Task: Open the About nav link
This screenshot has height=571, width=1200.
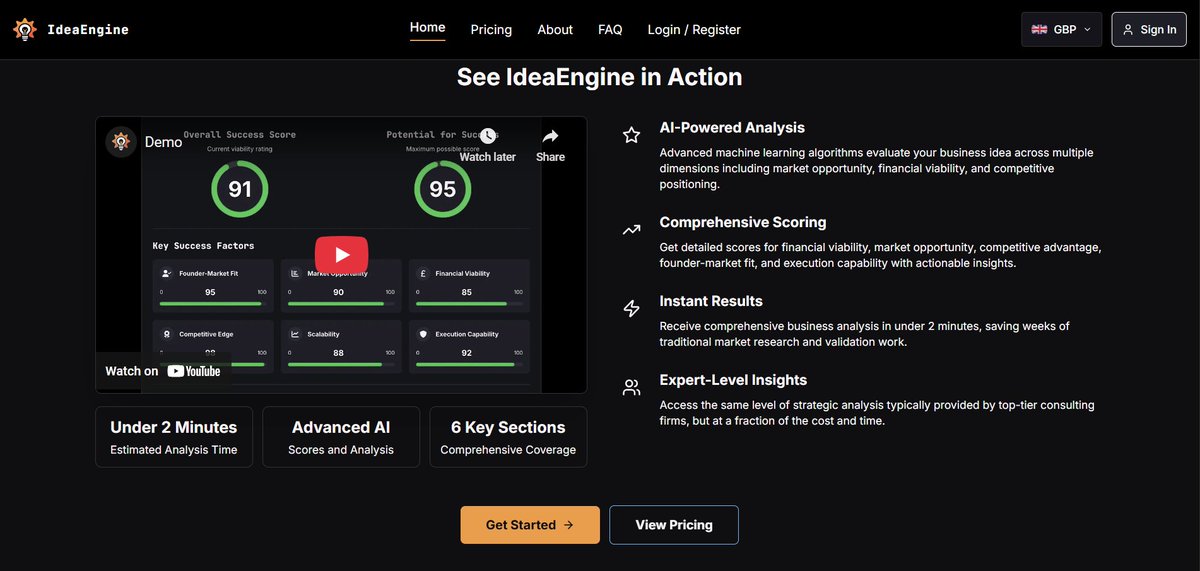Action: 555,30
